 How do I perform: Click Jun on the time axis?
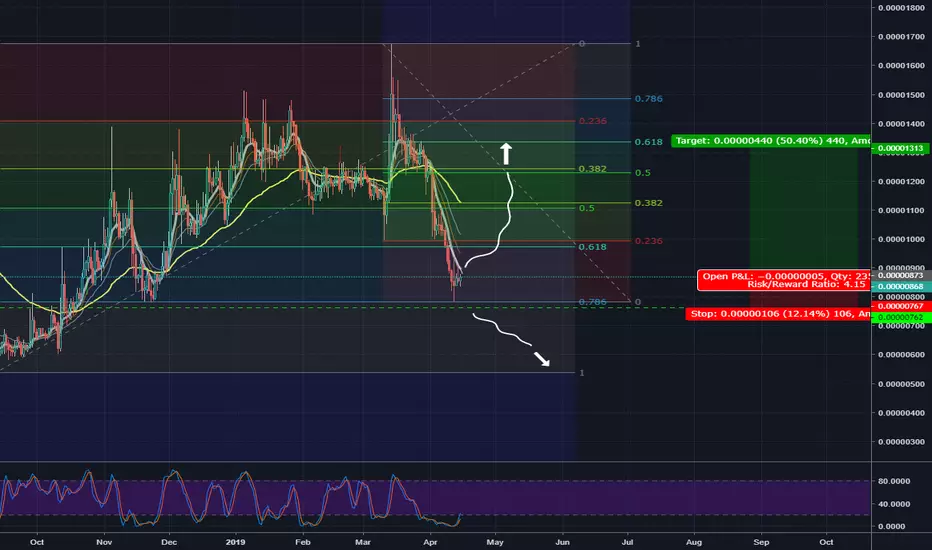[x=562, y=542]
